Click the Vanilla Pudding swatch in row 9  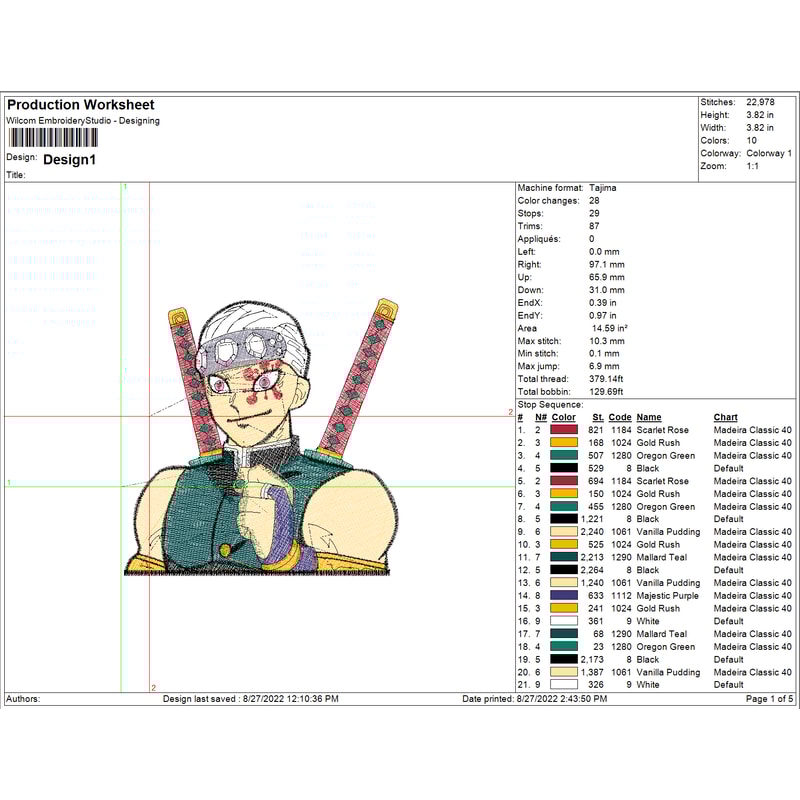(x=564, y=532)
